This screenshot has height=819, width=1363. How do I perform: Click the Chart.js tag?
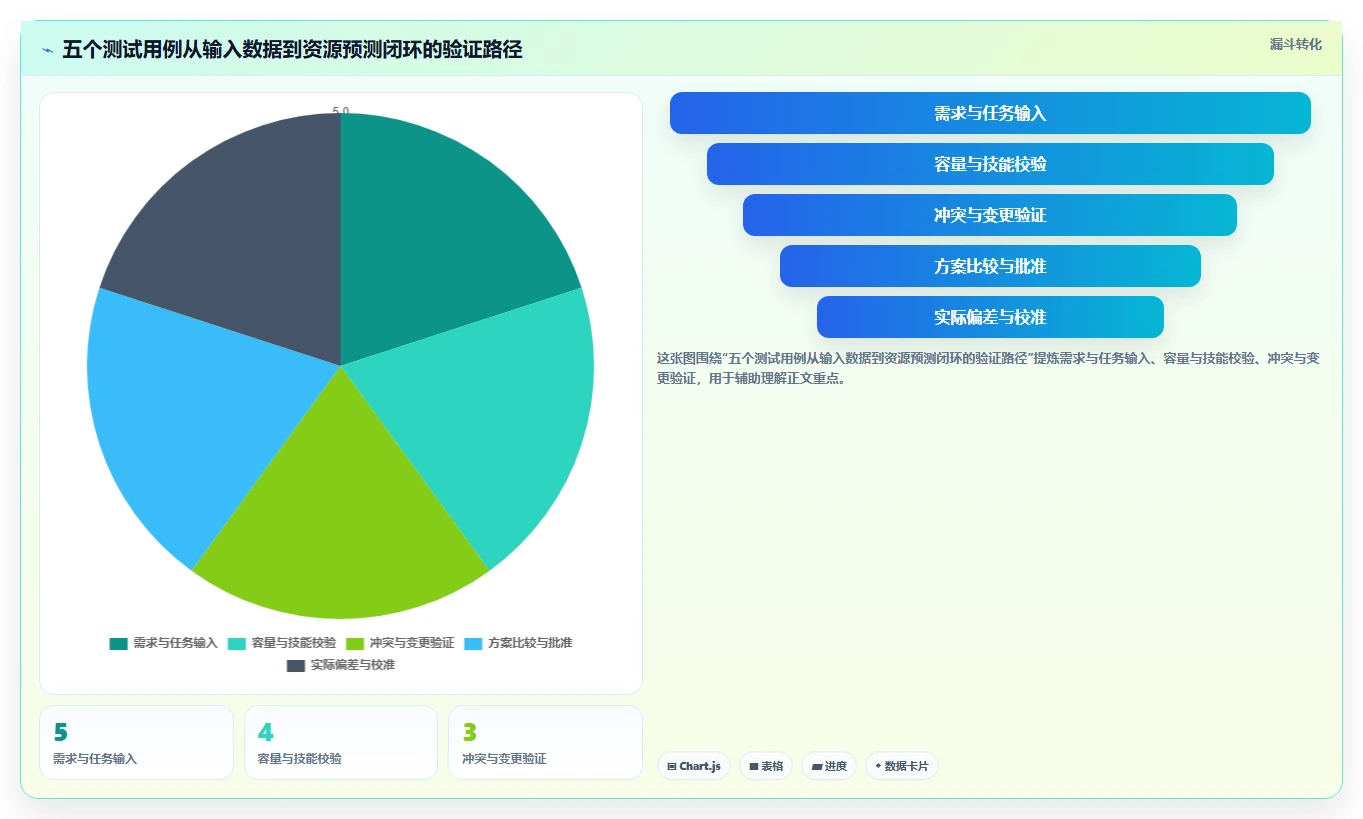[x=694, y=766]
